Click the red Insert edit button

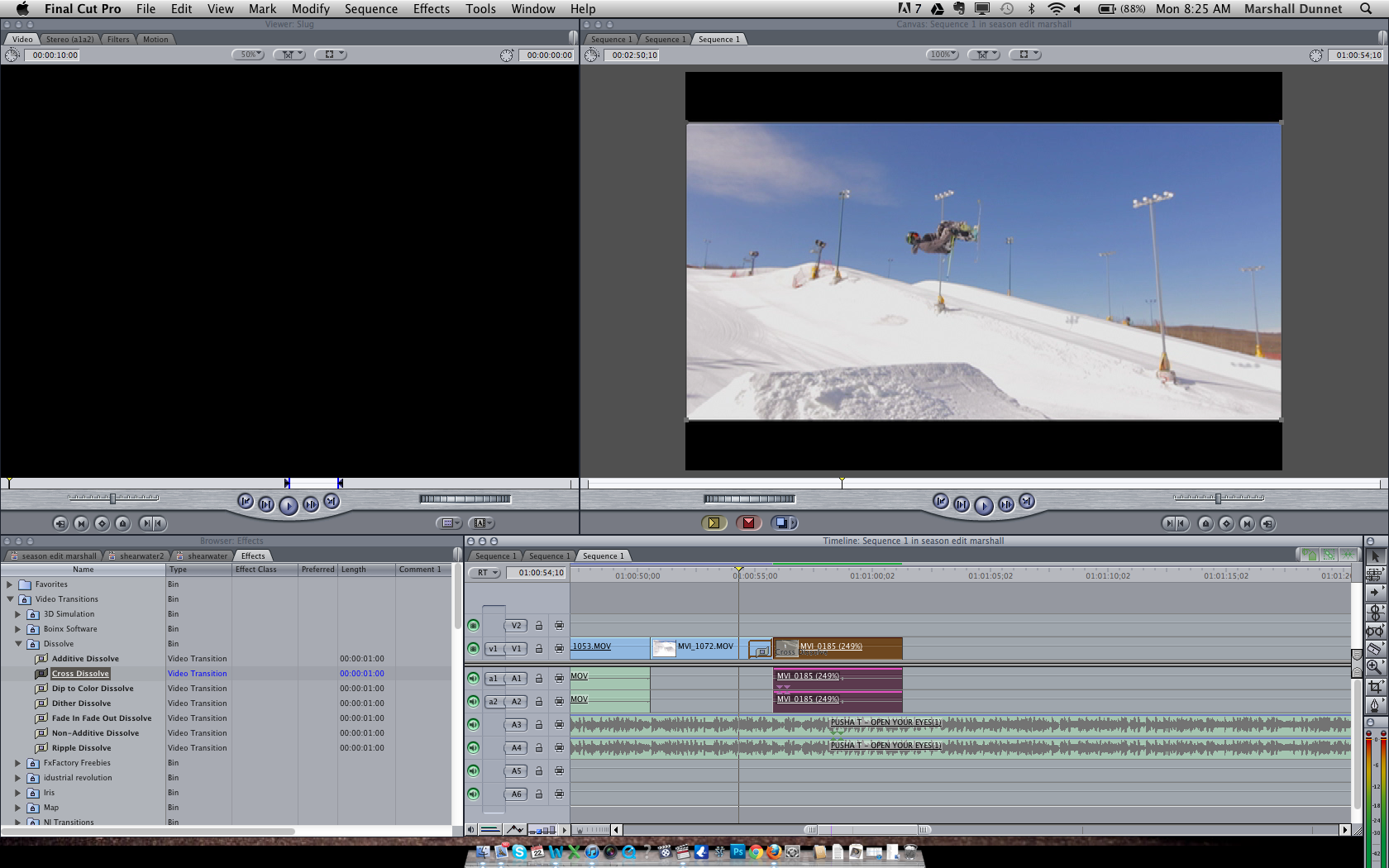(x=748, y=522)
